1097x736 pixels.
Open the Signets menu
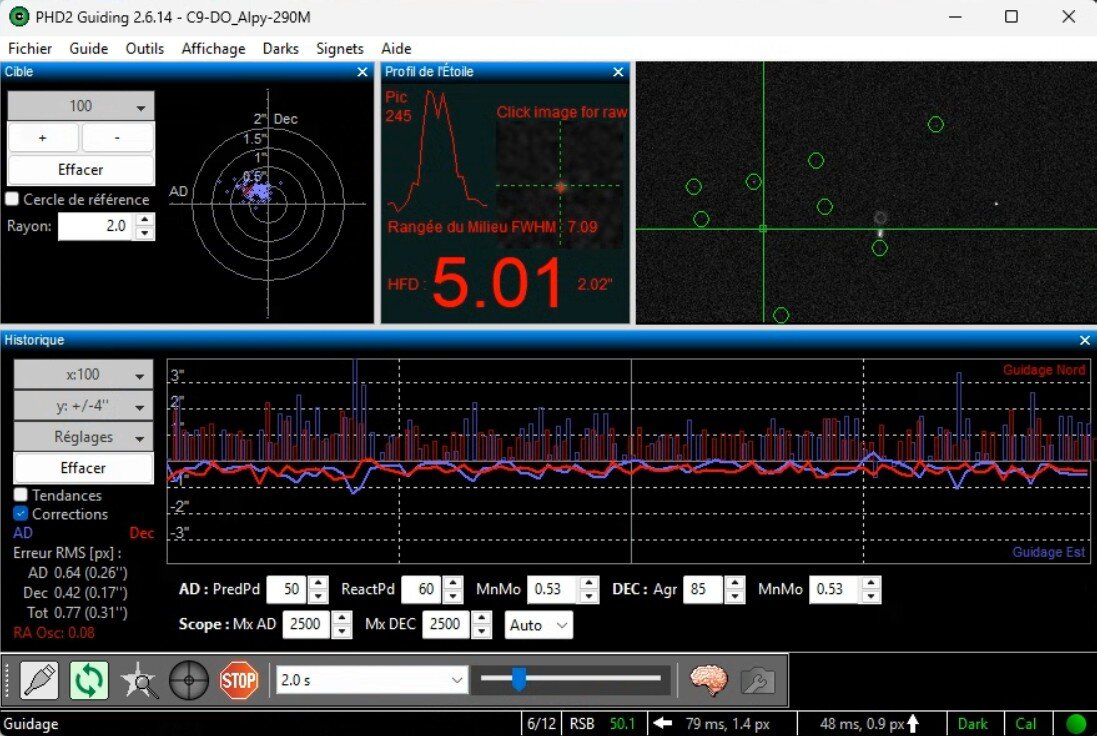pyautogui.click(x=340, y=48)
